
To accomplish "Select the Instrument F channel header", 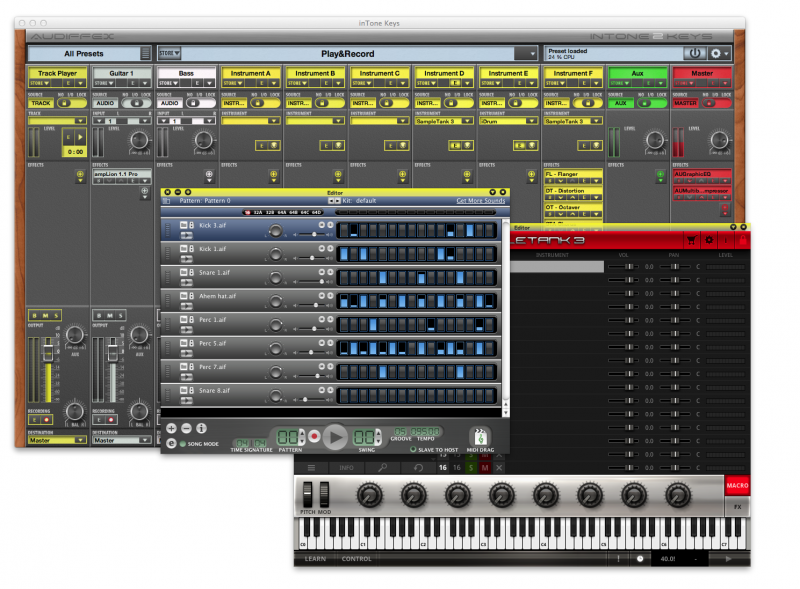I will (572, 73).
